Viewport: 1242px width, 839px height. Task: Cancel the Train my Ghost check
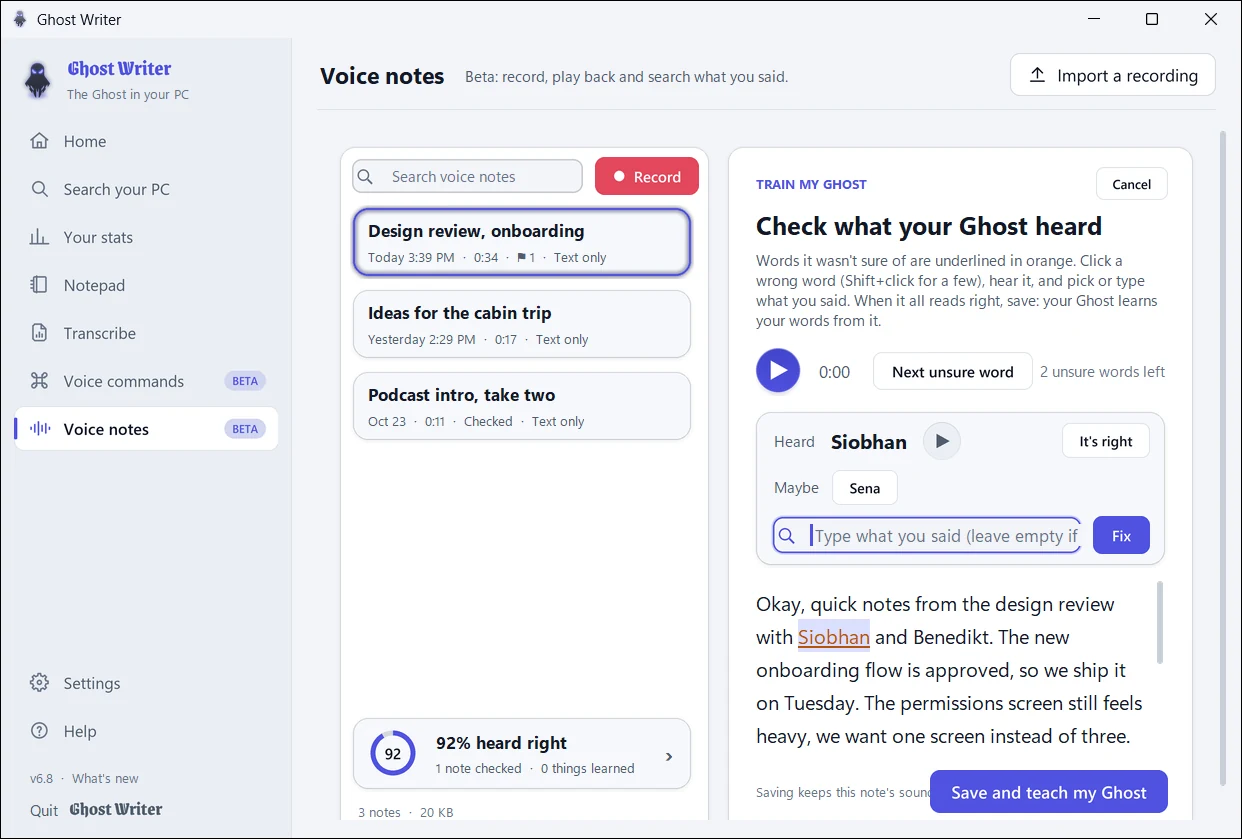click(1131, 184)
